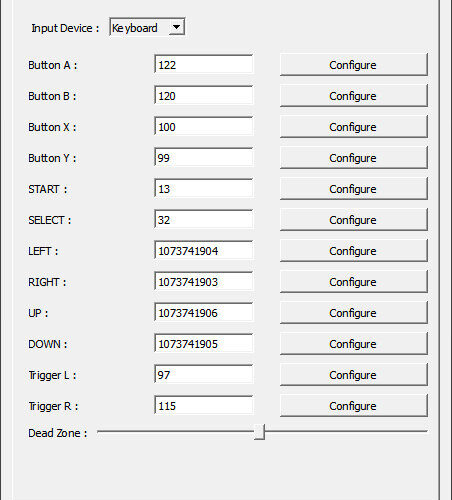Configure the UP direction mapping
The width and height of the screenshot is (452, 500).
click(x=354, y=313)
